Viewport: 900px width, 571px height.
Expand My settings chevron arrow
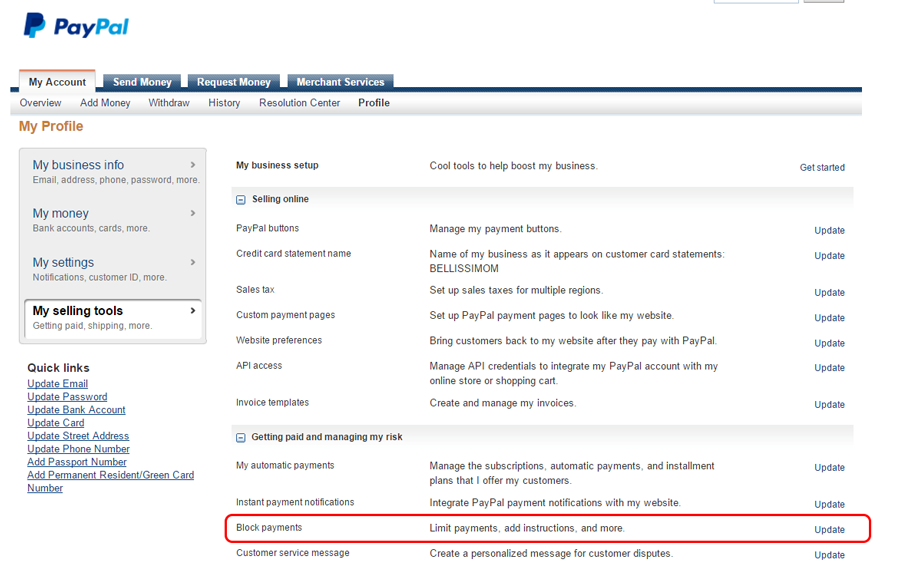click(193, 262)
